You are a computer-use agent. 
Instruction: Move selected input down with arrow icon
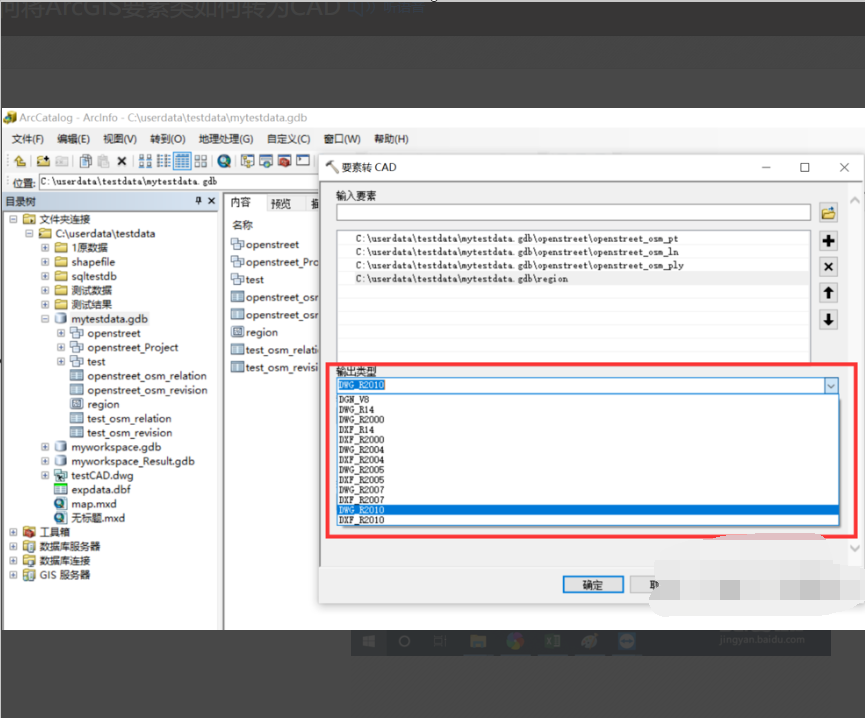click(828, 319)
